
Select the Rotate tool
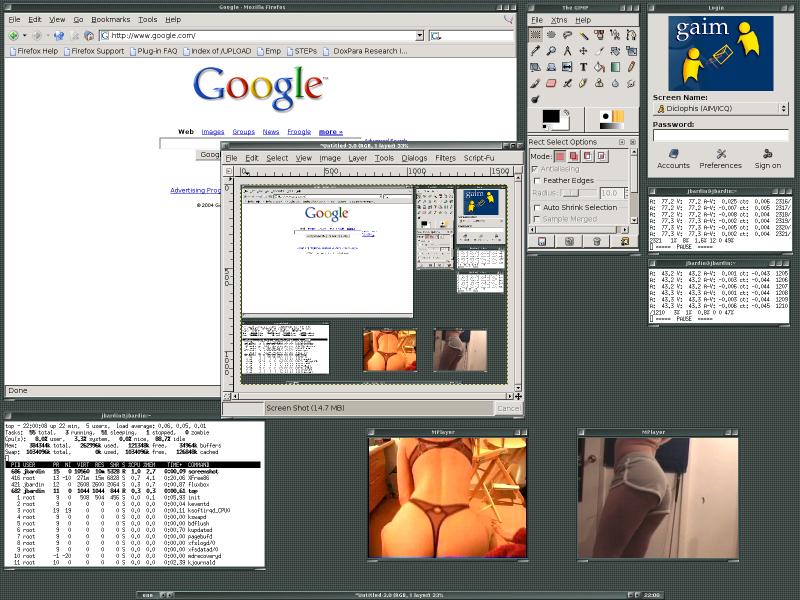coord(615,51)
